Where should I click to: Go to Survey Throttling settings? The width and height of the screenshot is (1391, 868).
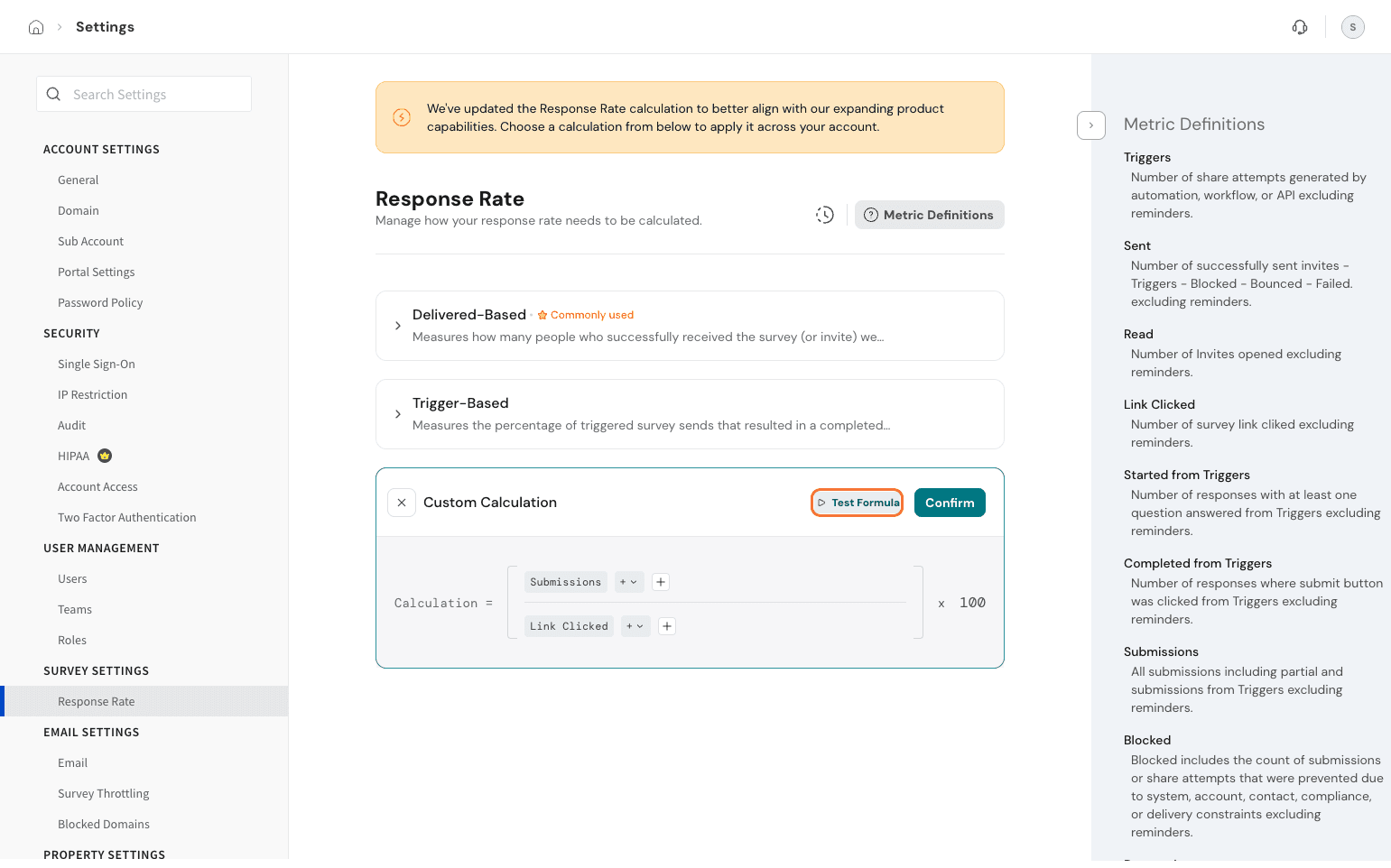pos(103,793)
